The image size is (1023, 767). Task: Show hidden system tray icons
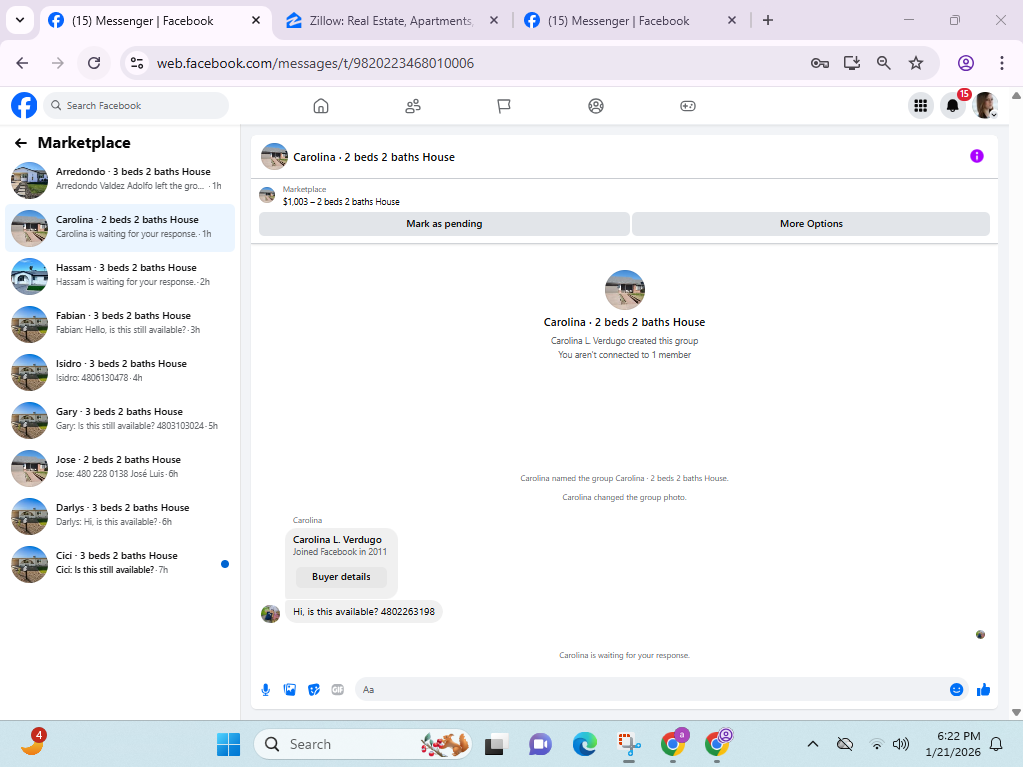point(812,744)
